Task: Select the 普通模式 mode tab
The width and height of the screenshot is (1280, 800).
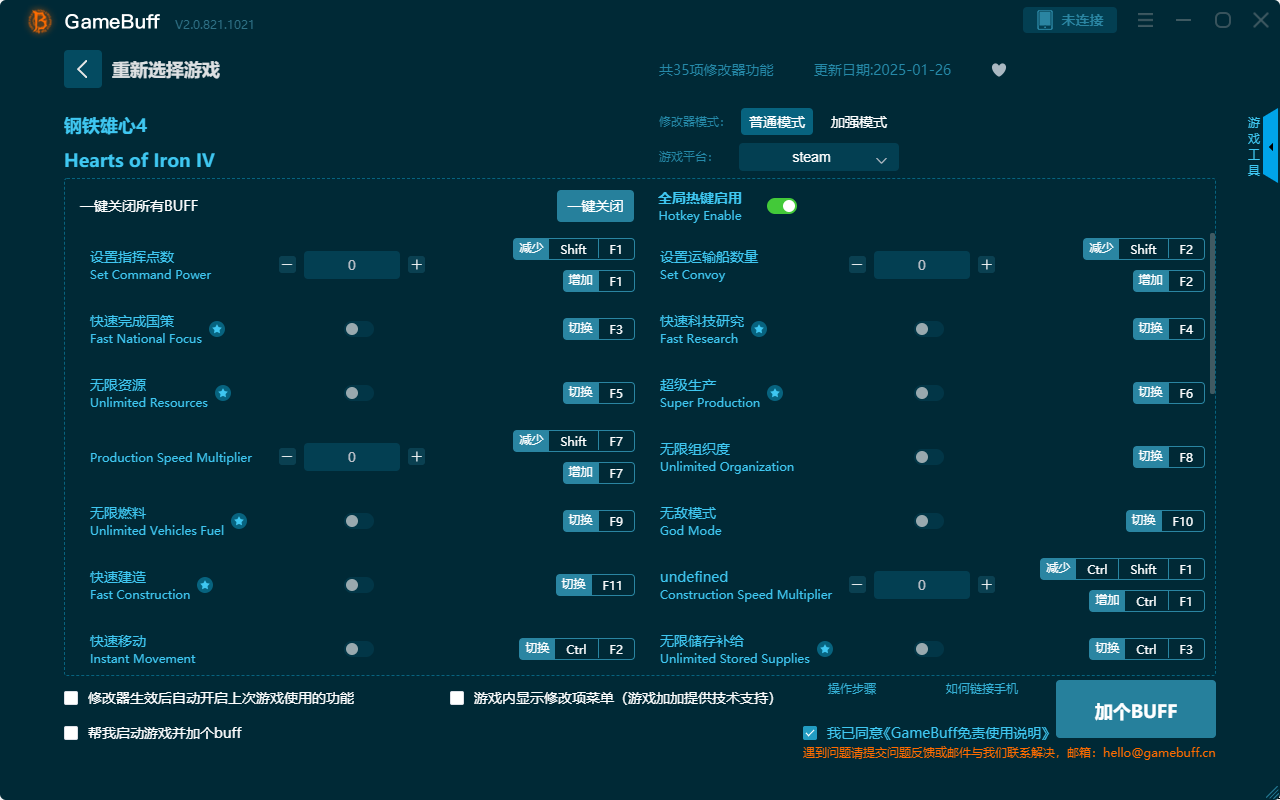Action: 776,121
